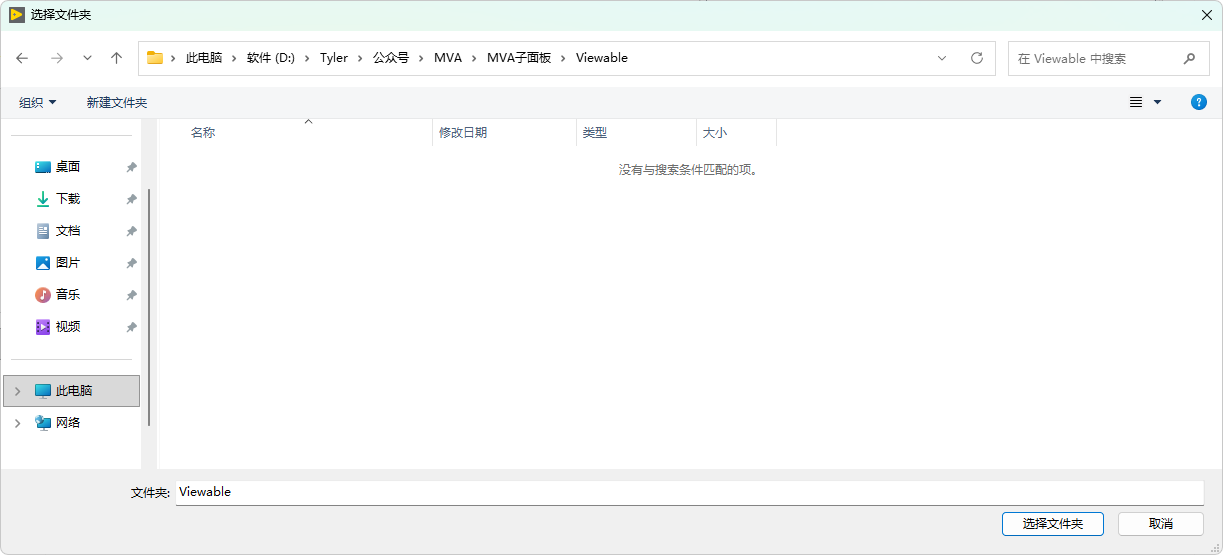Open the more view options dropdown arrow
1223x555 pixels.
click(1158, 102)
